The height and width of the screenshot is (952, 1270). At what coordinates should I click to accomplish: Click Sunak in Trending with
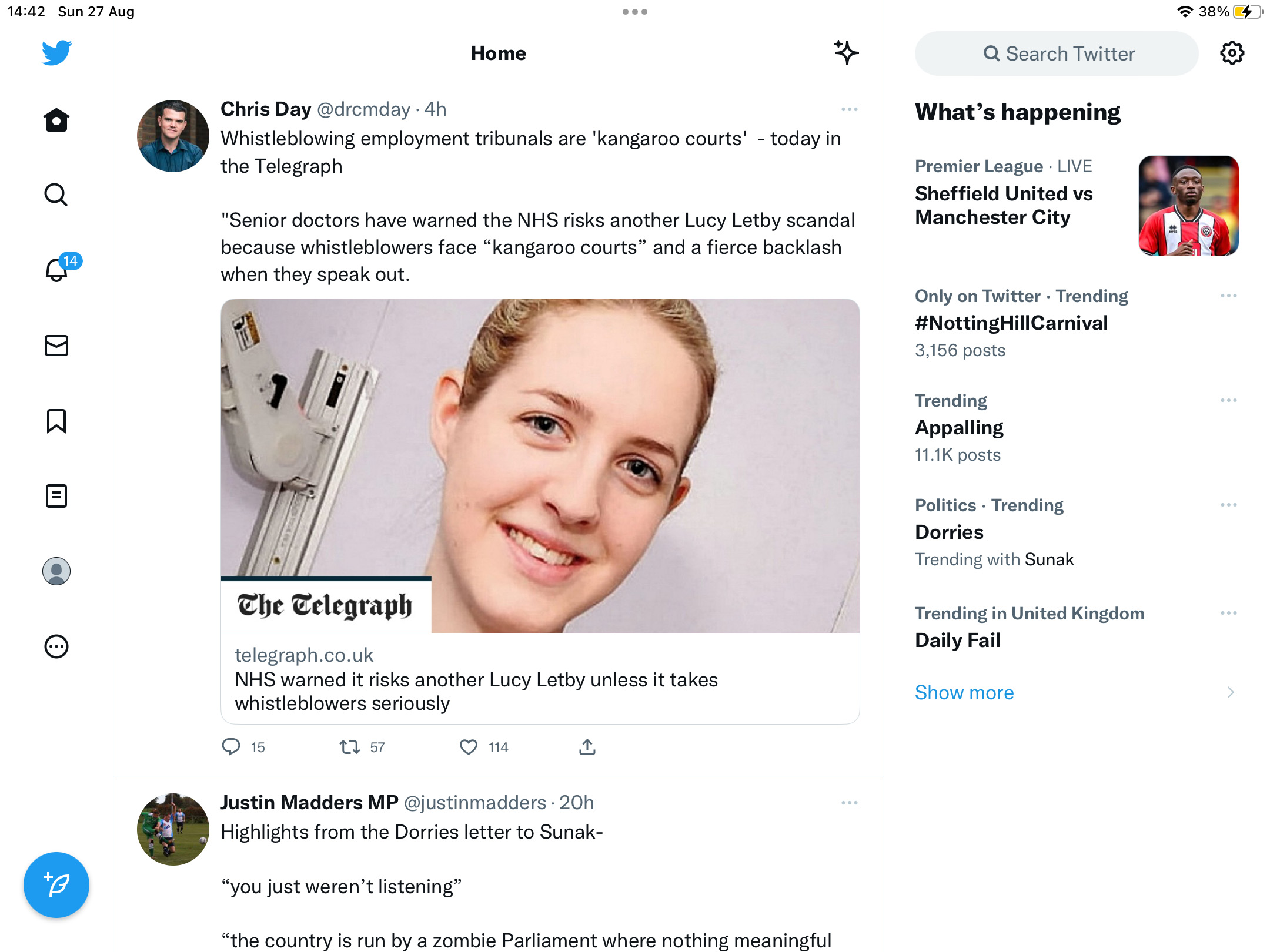(x=1049, y=559)
